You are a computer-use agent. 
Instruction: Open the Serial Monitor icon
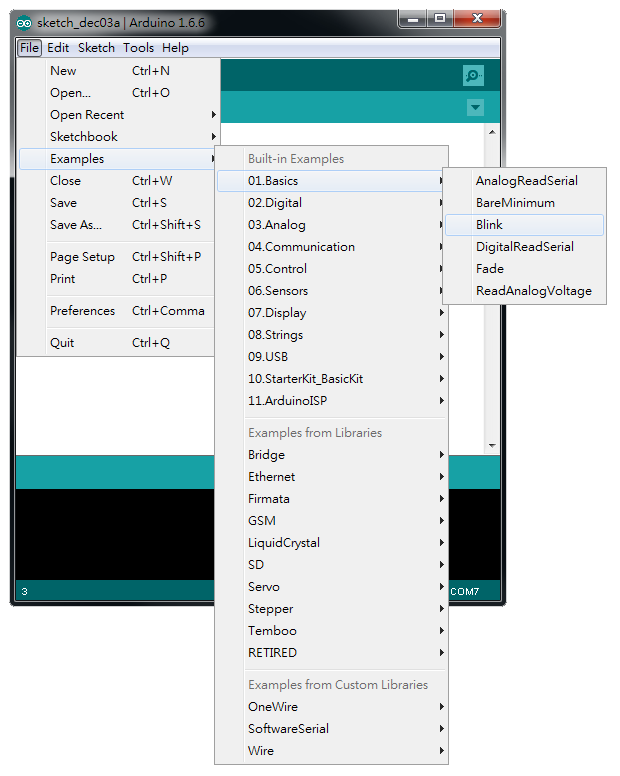coord(473,76)
